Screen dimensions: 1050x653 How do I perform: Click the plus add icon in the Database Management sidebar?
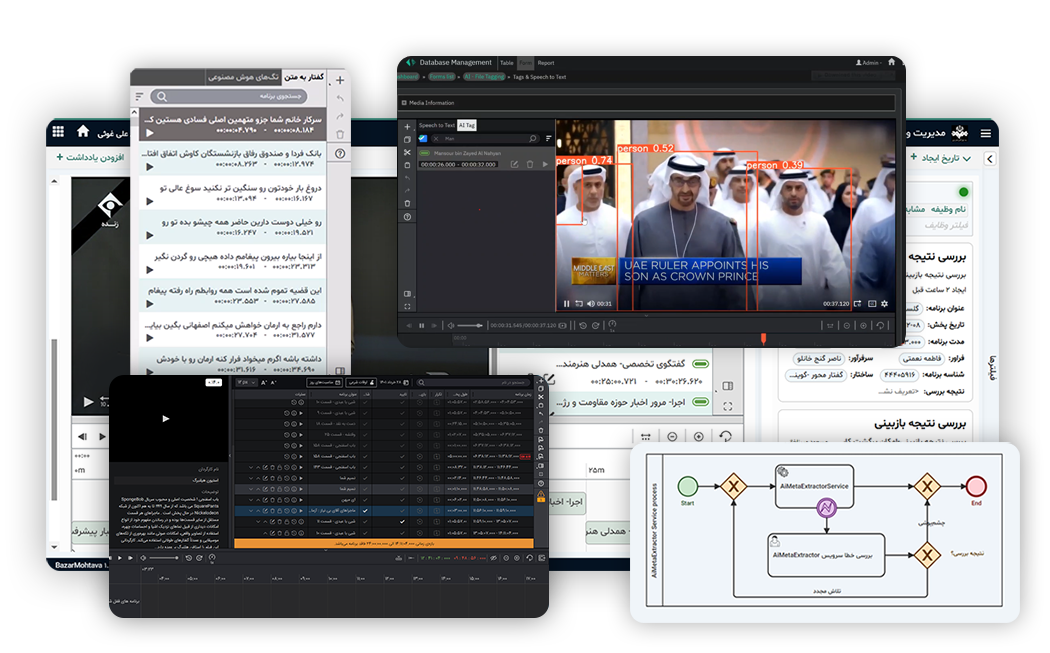click(407, 127)
